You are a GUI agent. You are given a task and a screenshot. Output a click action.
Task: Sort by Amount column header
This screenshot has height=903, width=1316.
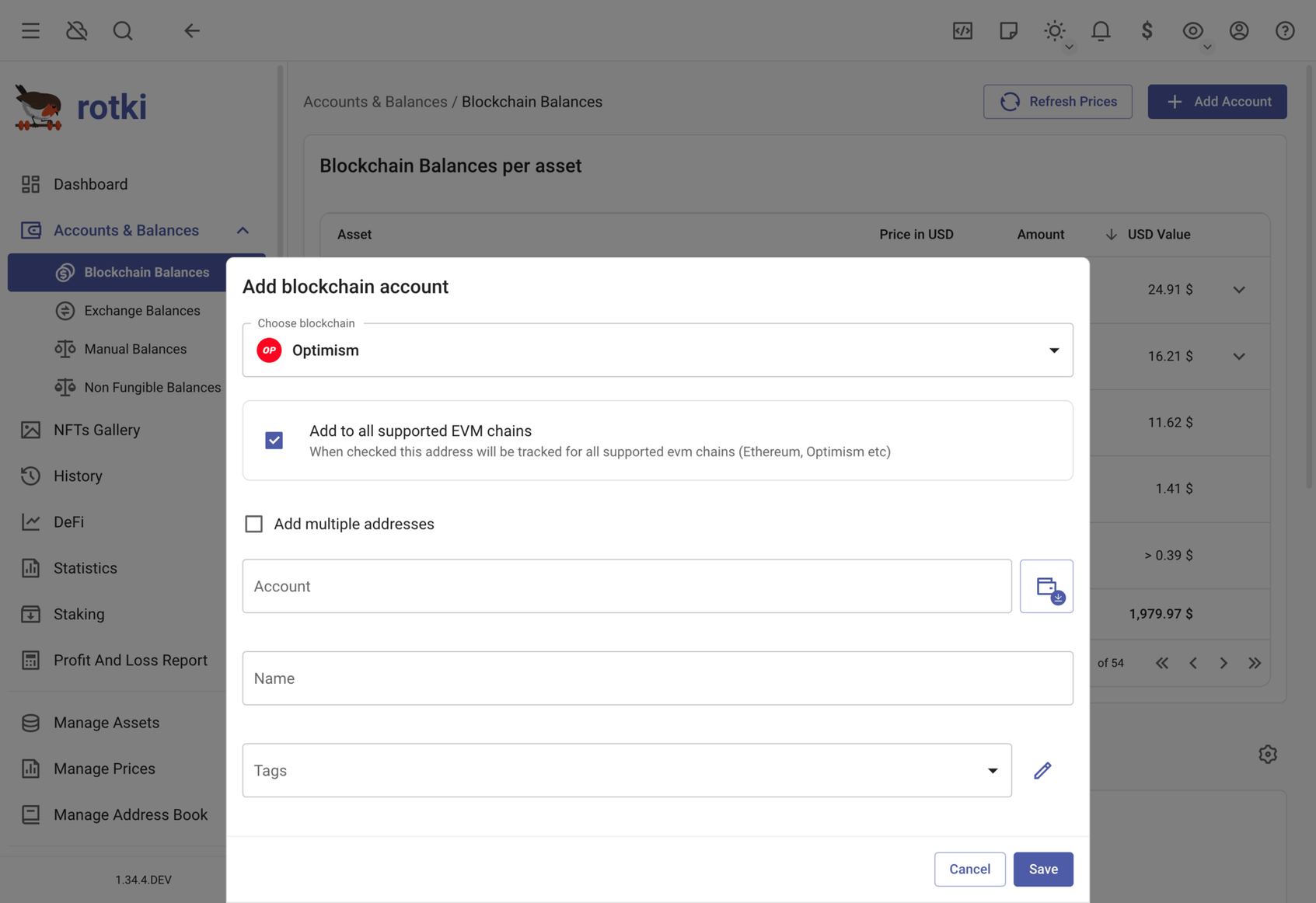pyautogui.click(x=1040, y=235)
